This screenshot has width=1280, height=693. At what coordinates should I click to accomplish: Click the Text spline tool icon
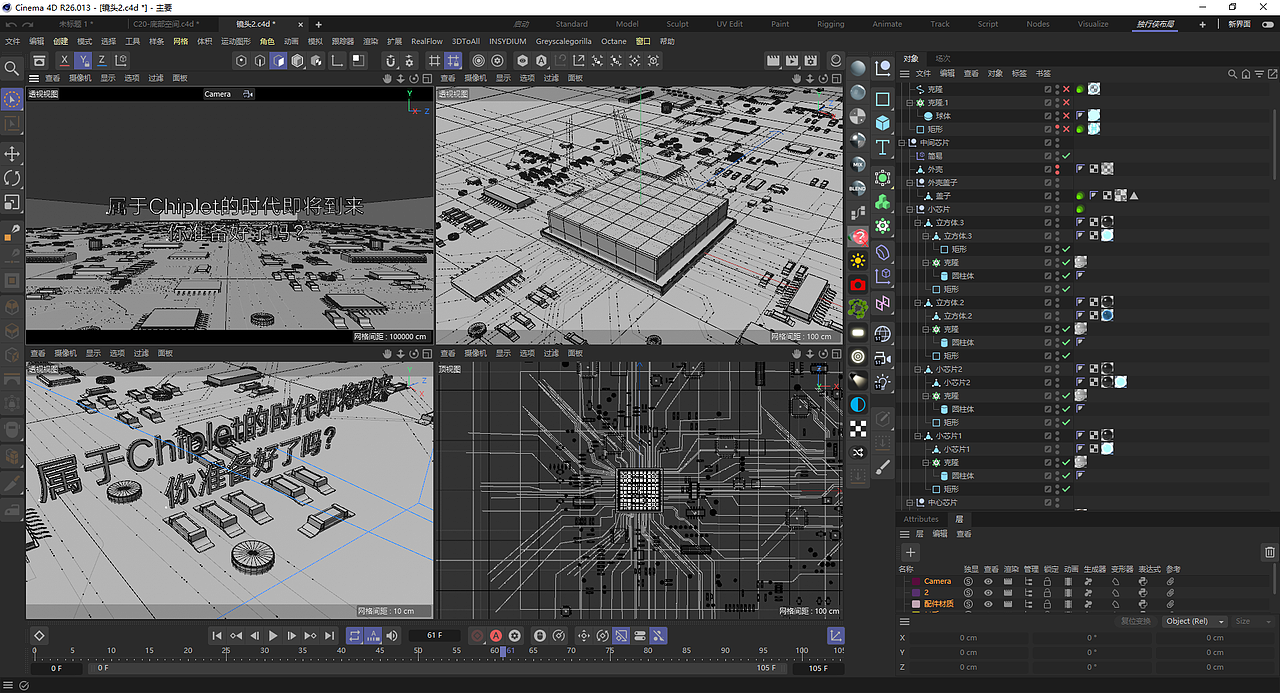tap(883, 148)
